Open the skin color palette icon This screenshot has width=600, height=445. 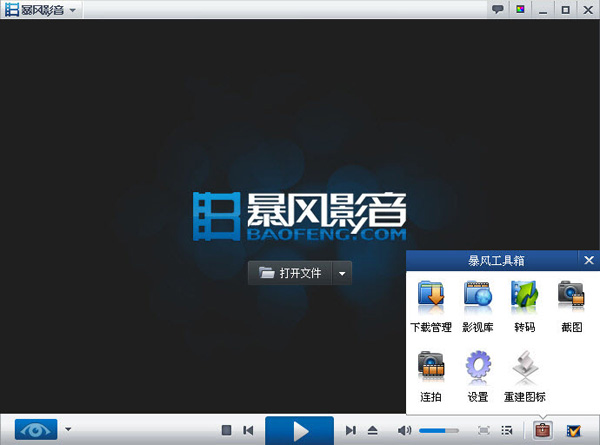coord(520,9)
